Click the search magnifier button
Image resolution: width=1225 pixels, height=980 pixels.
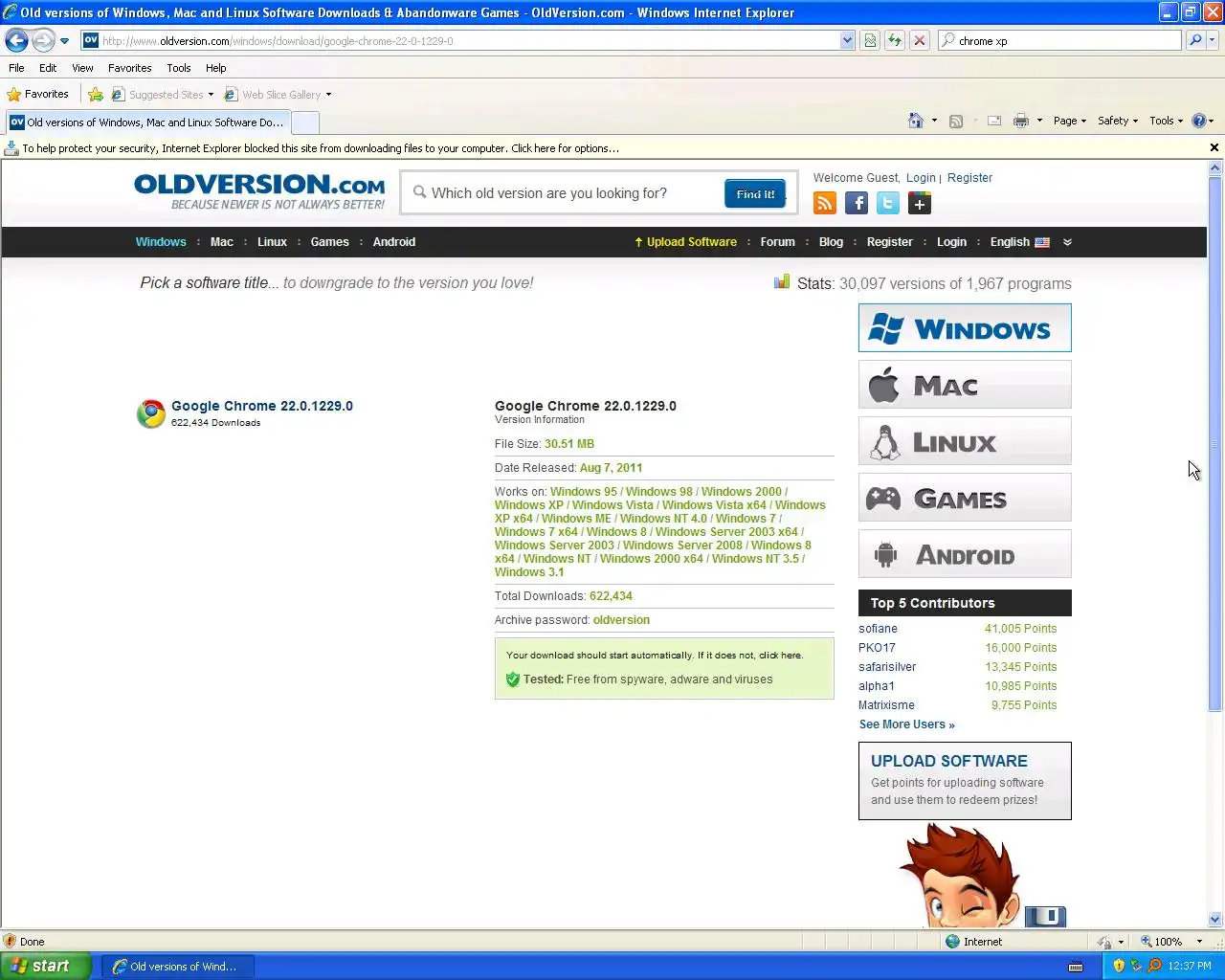tap(1195, 40)
